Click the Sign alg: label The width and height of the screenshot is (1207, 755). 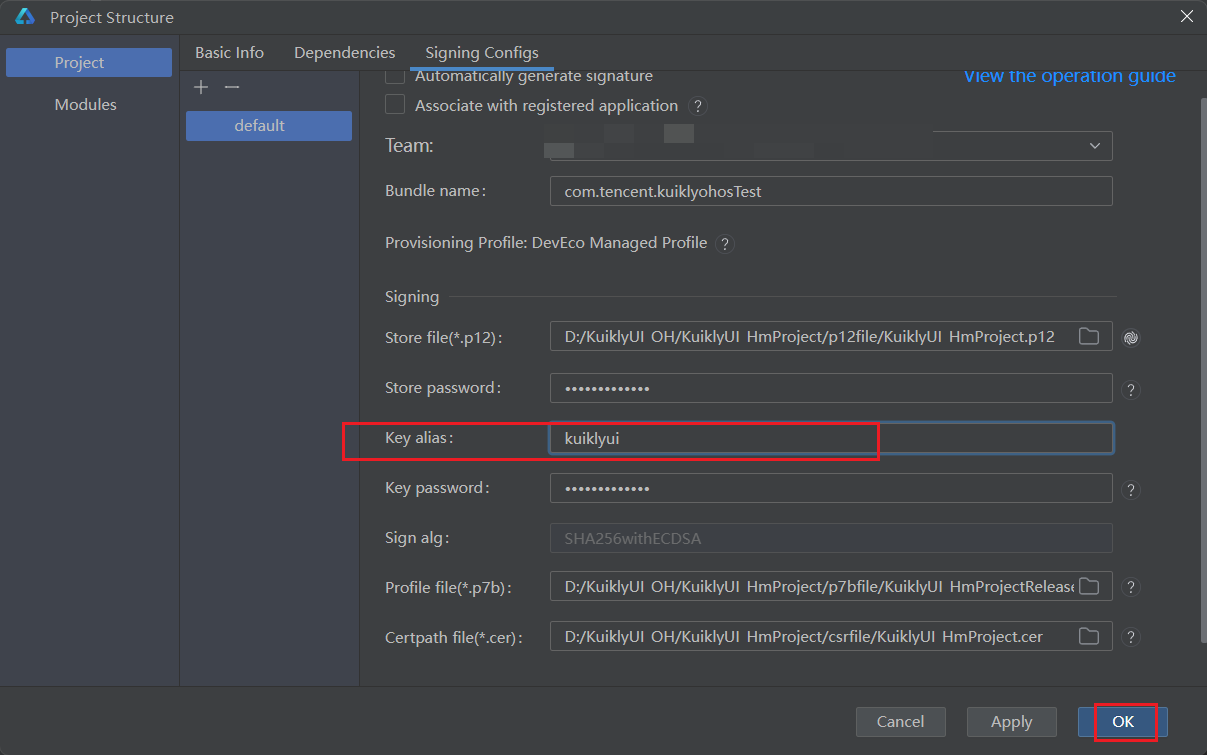(x=417, y=538)
